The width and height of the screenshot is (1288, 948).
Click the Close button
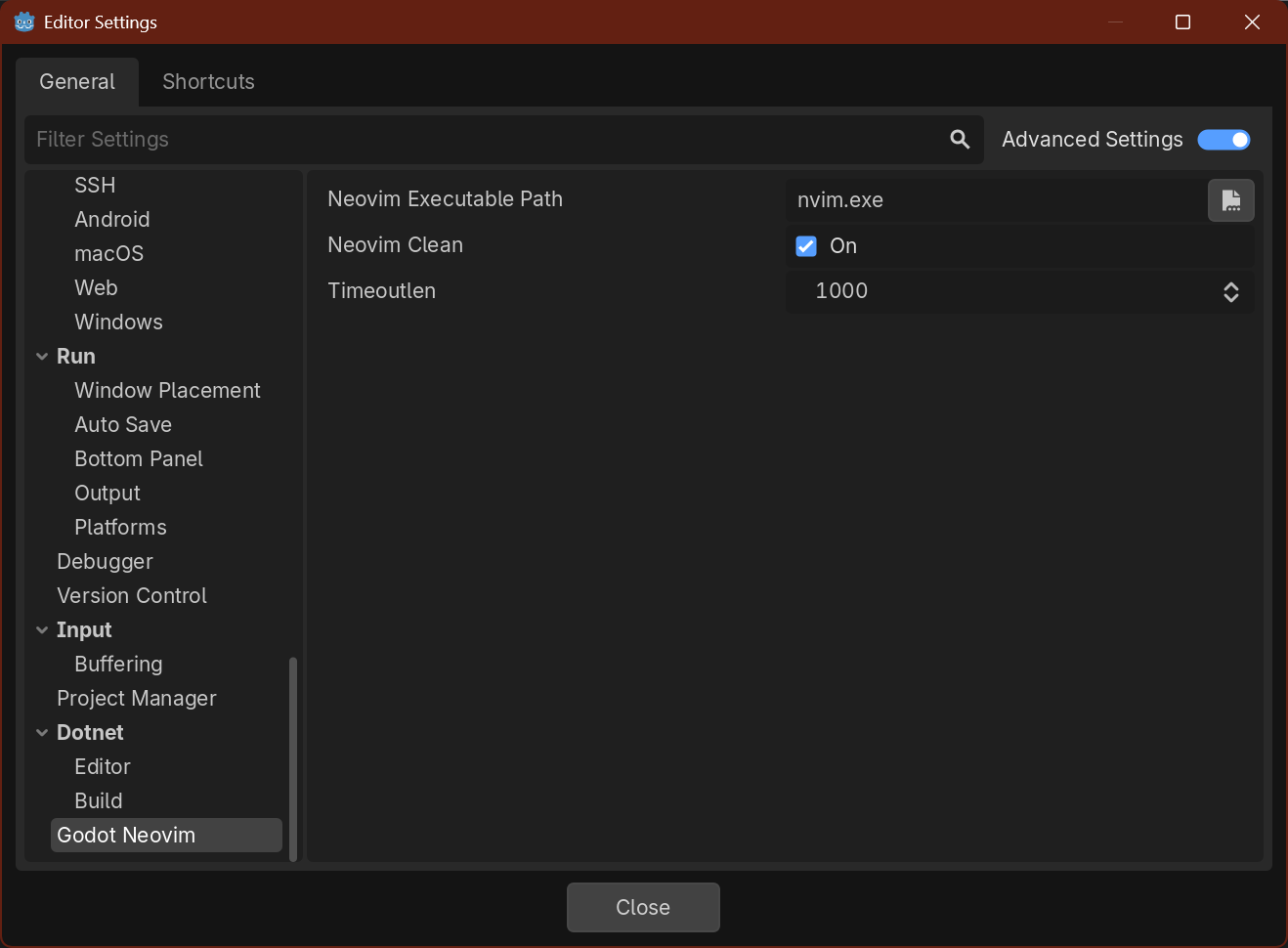pyautogui.click(x=643, y=907)
